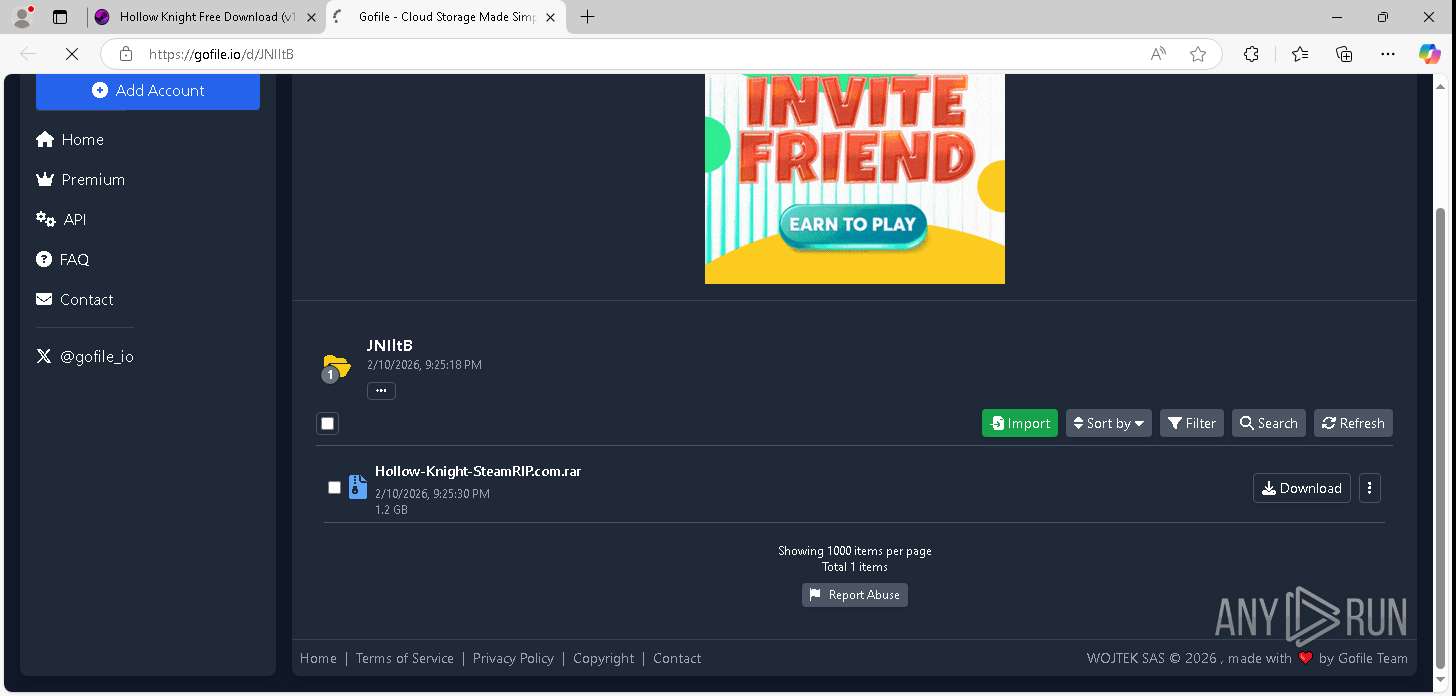Open a new browser tab
This screenshot has height=696, width=1456.
[587, 17]
